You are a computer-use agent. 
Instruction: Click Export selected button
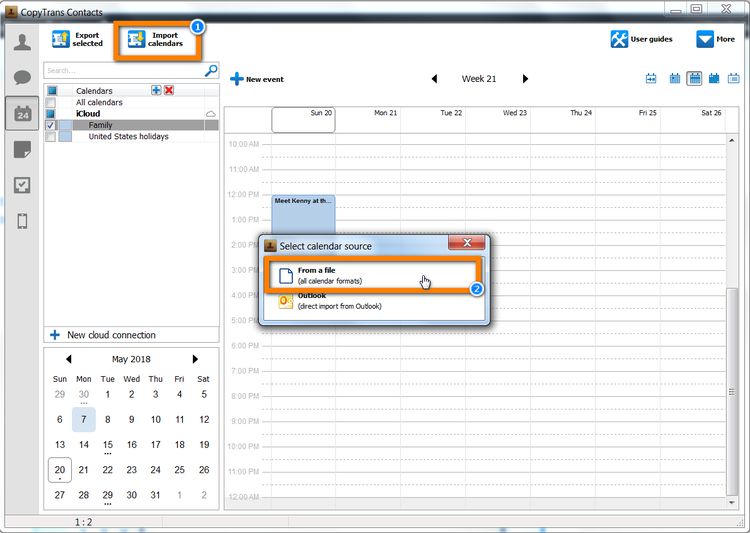(77, 39)
